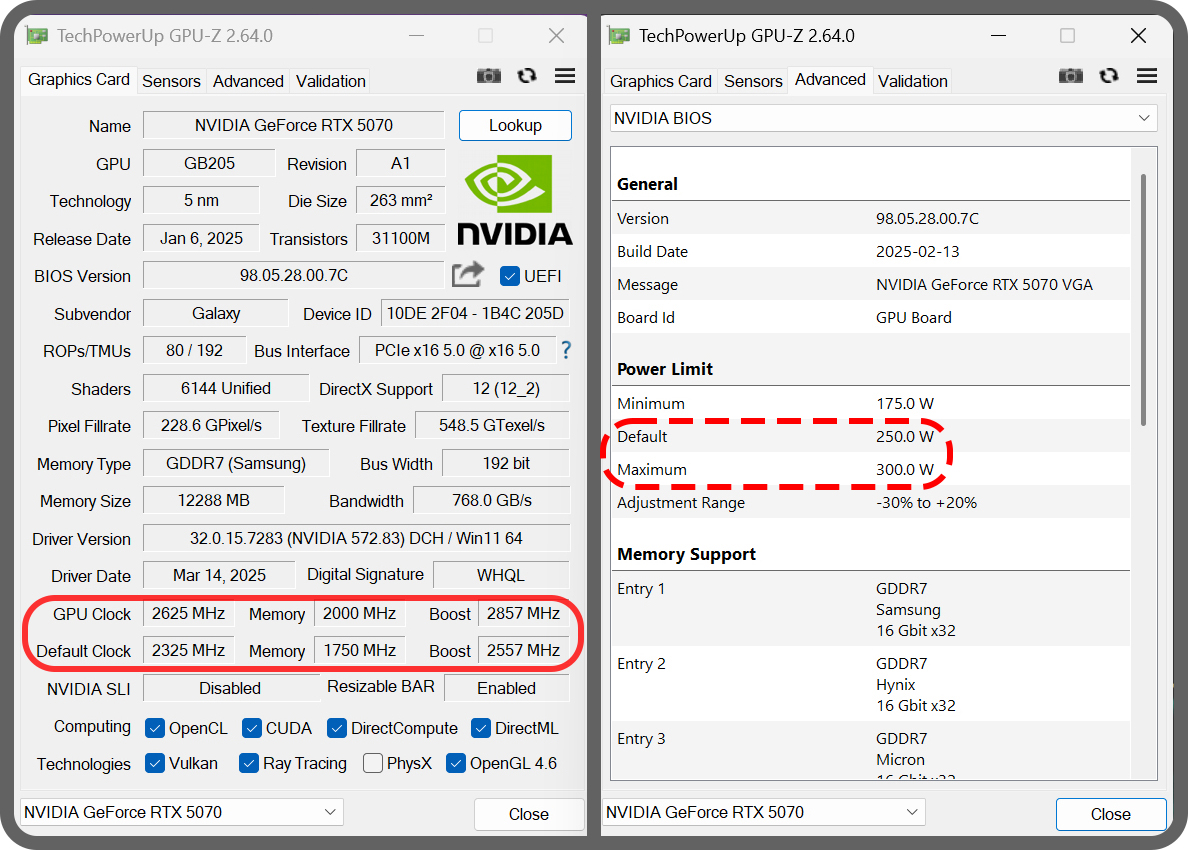Screen dimensions: 1188x850
Task: Switch to Advanced tab in left window
Action: click(248, 81)
